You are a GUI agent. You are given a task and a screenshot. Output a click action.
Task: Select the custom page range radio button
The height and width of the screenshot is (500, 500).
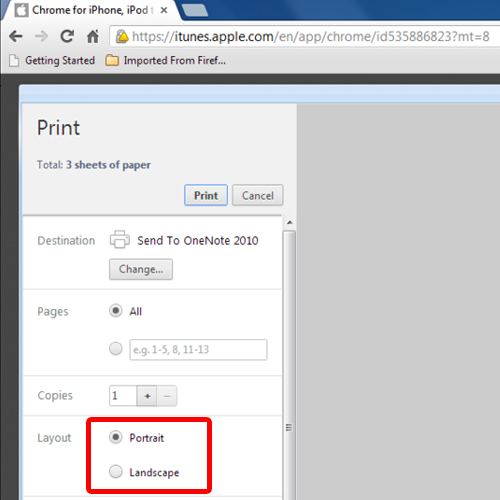(115, 349)
